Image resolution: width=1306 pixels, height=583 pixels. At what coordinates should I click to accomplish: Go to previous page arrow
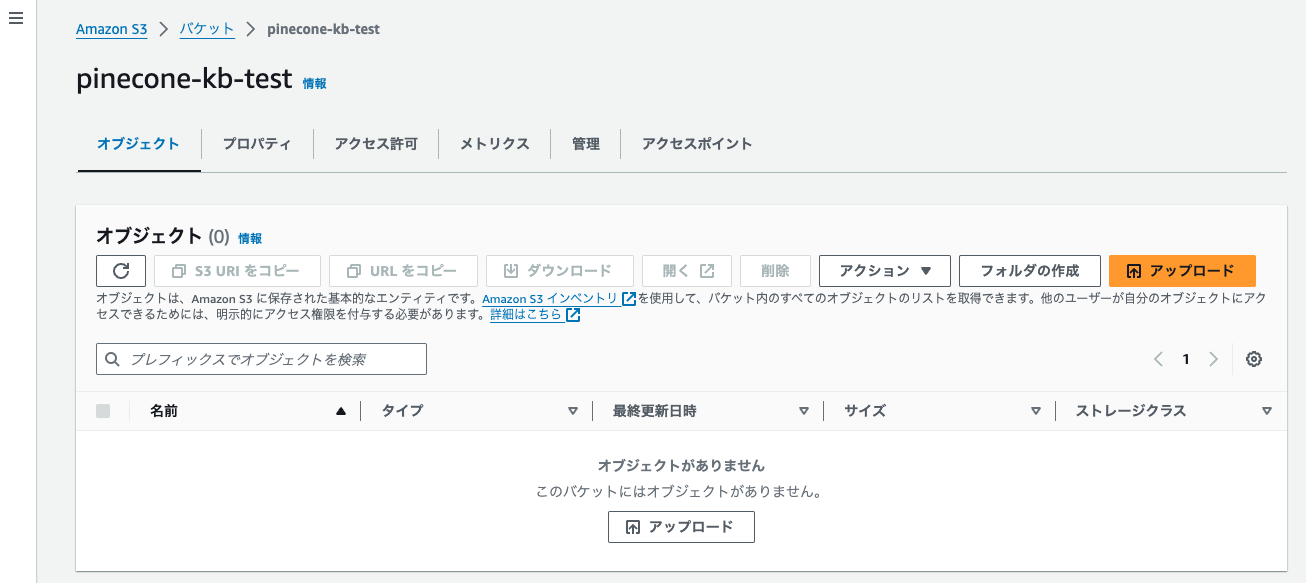click(x=1158, y=359)
